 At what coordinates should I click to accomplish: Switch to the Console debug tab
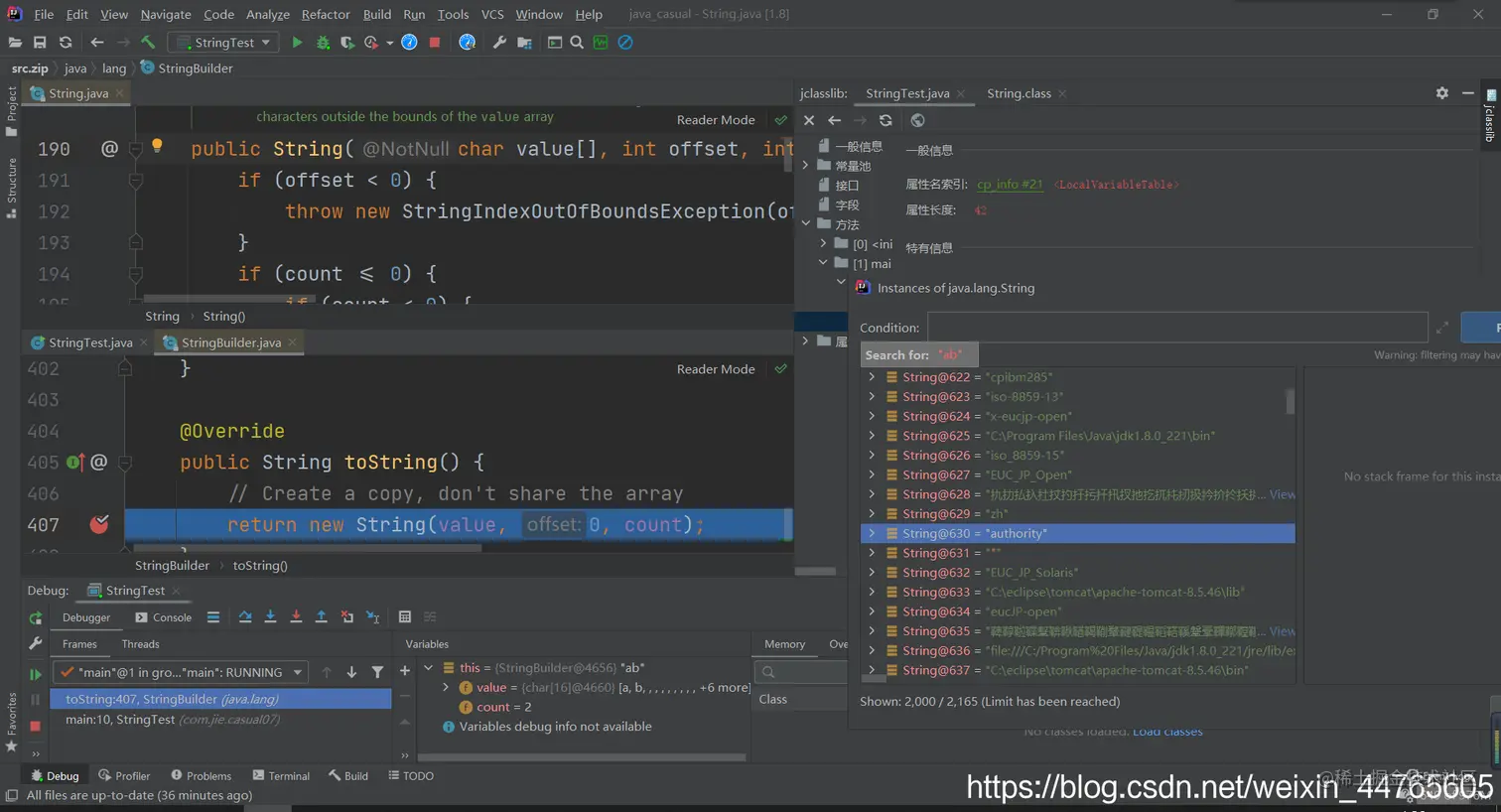(164, 617)
